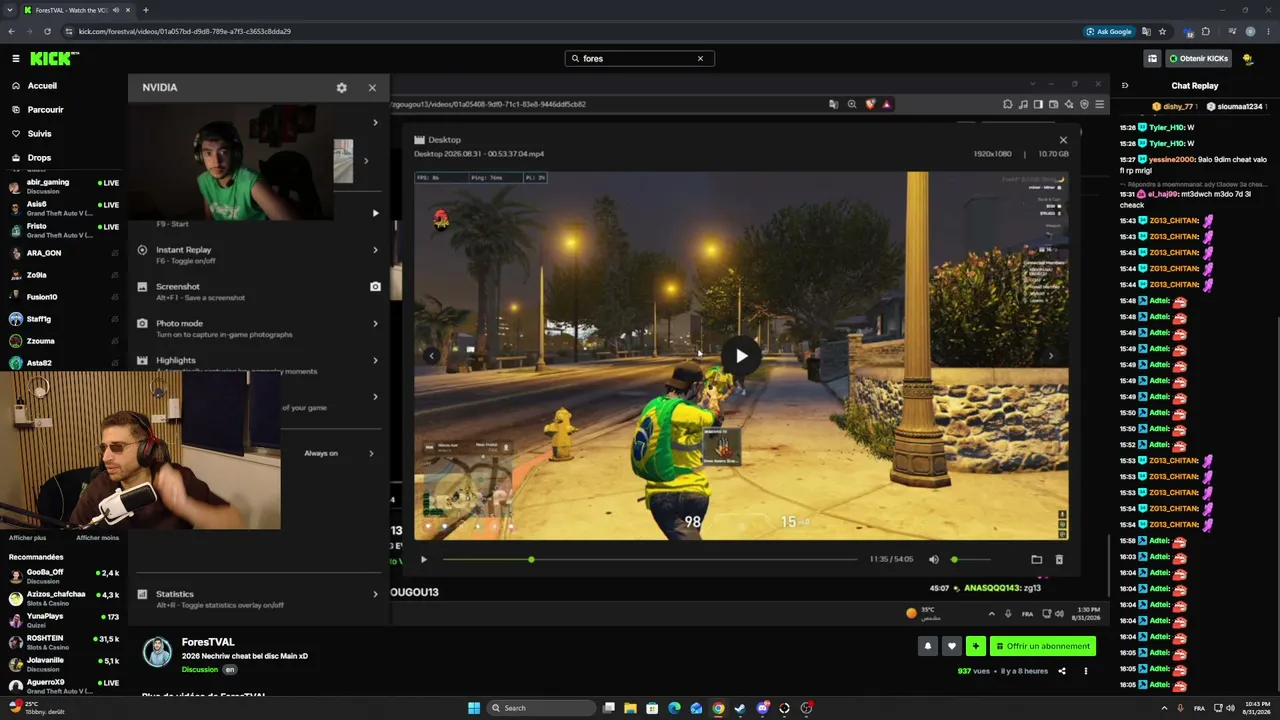1280x720 pixels.
Task: Reload the page in Chrome
Action: 47,31
